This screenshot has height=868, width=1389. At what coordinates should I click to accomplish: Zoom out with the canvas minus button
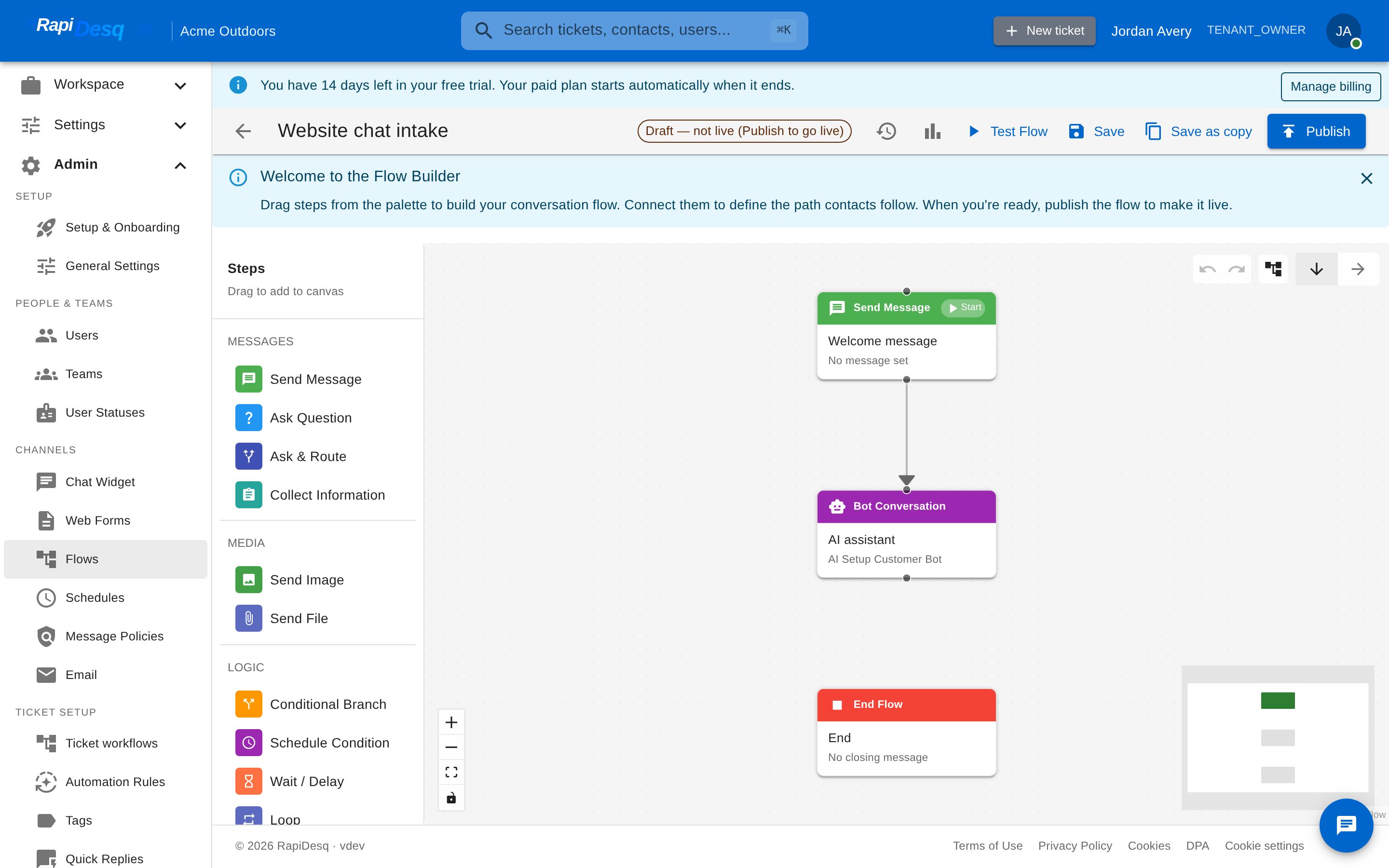pos(451,747)
